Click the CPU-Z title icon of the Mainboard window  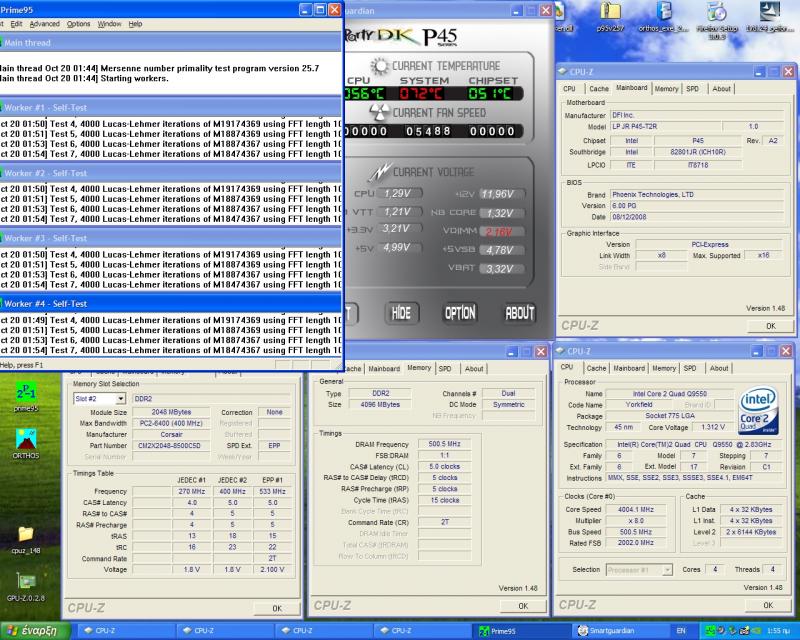coord(562,71)
